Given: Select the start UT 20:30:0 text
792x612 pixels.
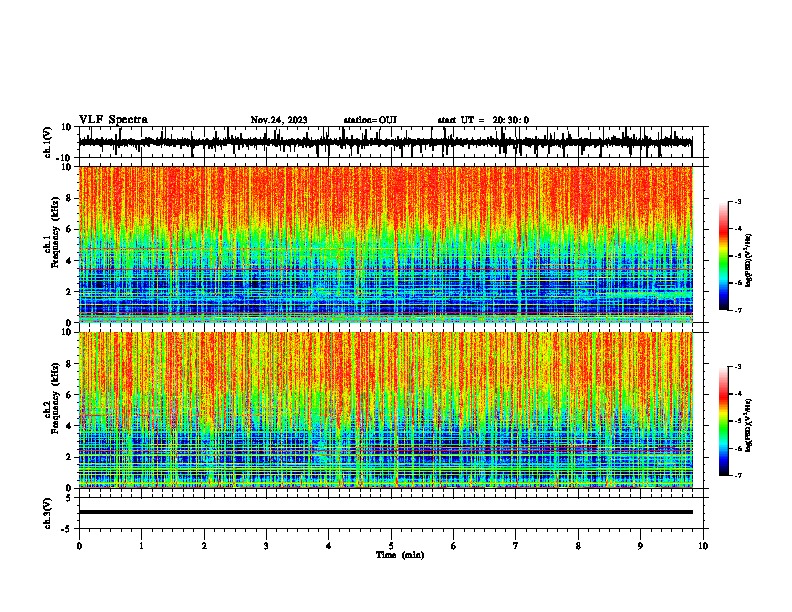Looking at the screenshot, I should (483, 120).
